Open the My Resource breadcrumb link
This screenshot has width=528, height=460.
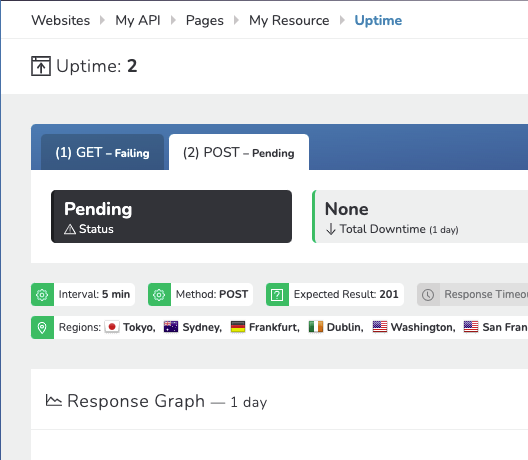[289, 20]
